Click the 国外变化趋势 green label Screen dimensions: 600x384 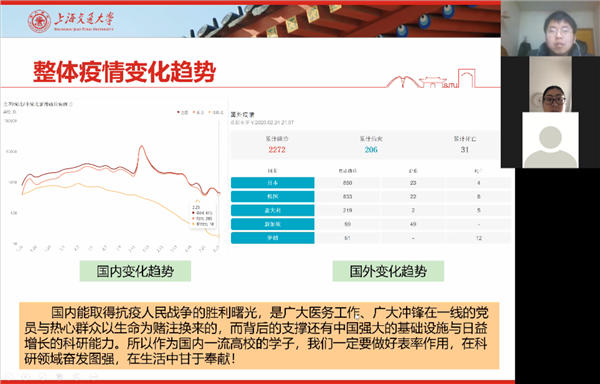[x=388, y=271]
